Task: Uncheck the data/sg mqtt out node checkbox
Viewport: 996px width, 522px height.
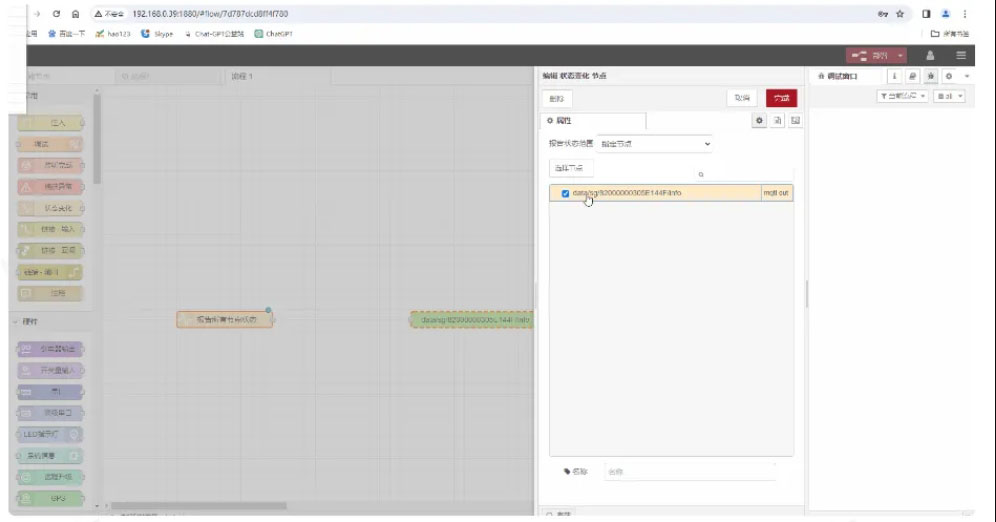Action: [x=565, y=193]
